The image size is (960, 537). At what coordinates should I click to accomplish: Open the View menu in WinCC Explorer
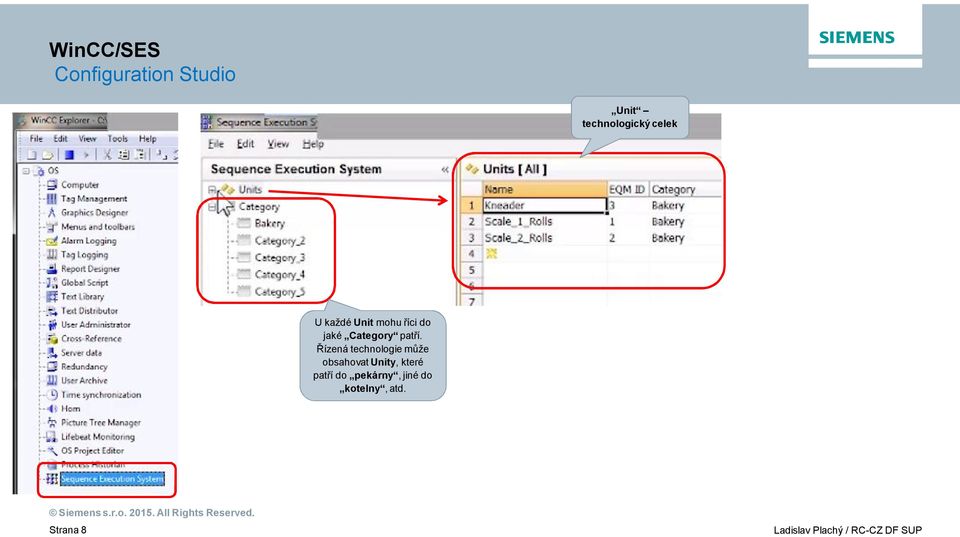pyautogui.click(x=87, y=139)
